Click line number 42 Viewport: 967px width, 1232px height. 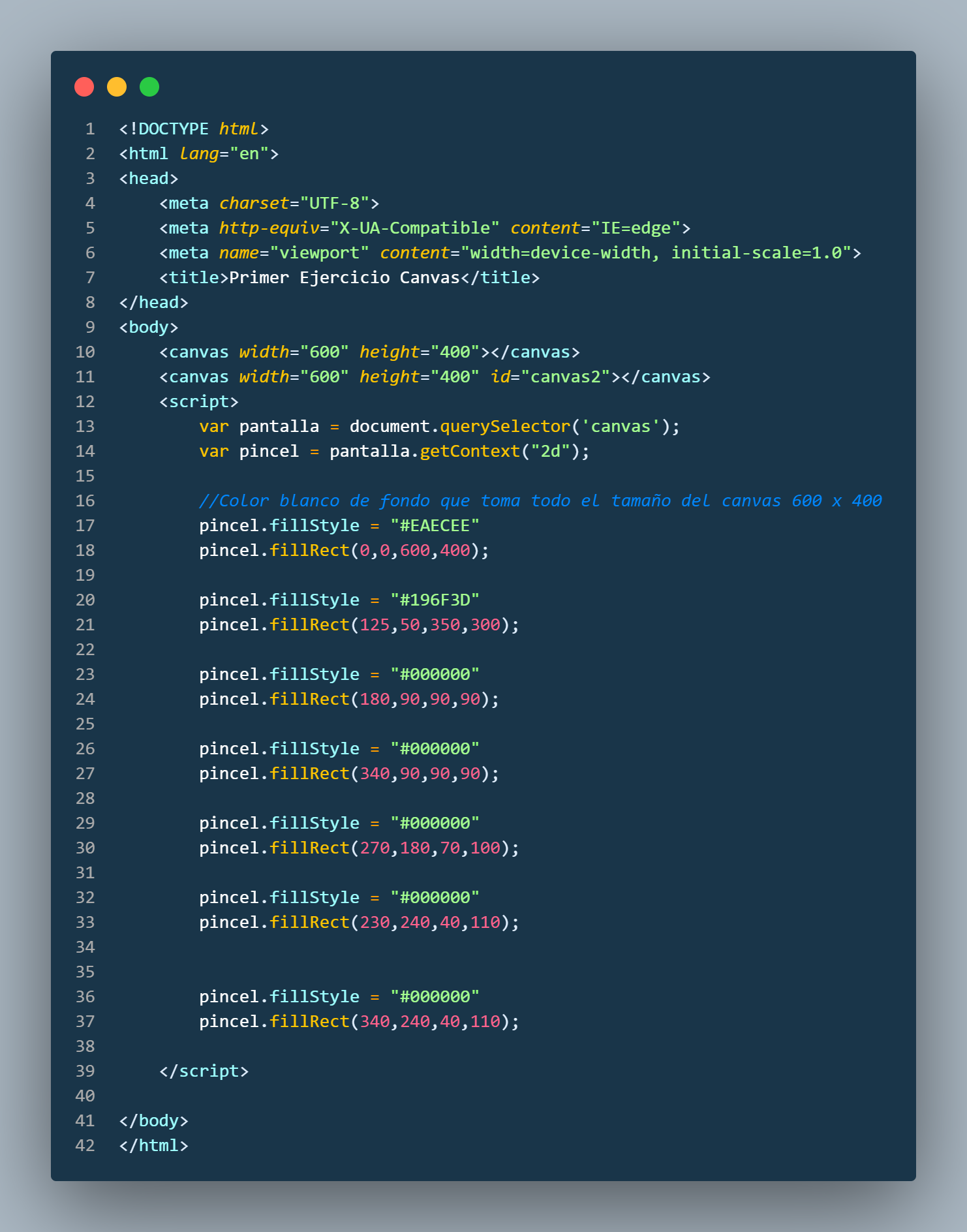[85, 1145]
